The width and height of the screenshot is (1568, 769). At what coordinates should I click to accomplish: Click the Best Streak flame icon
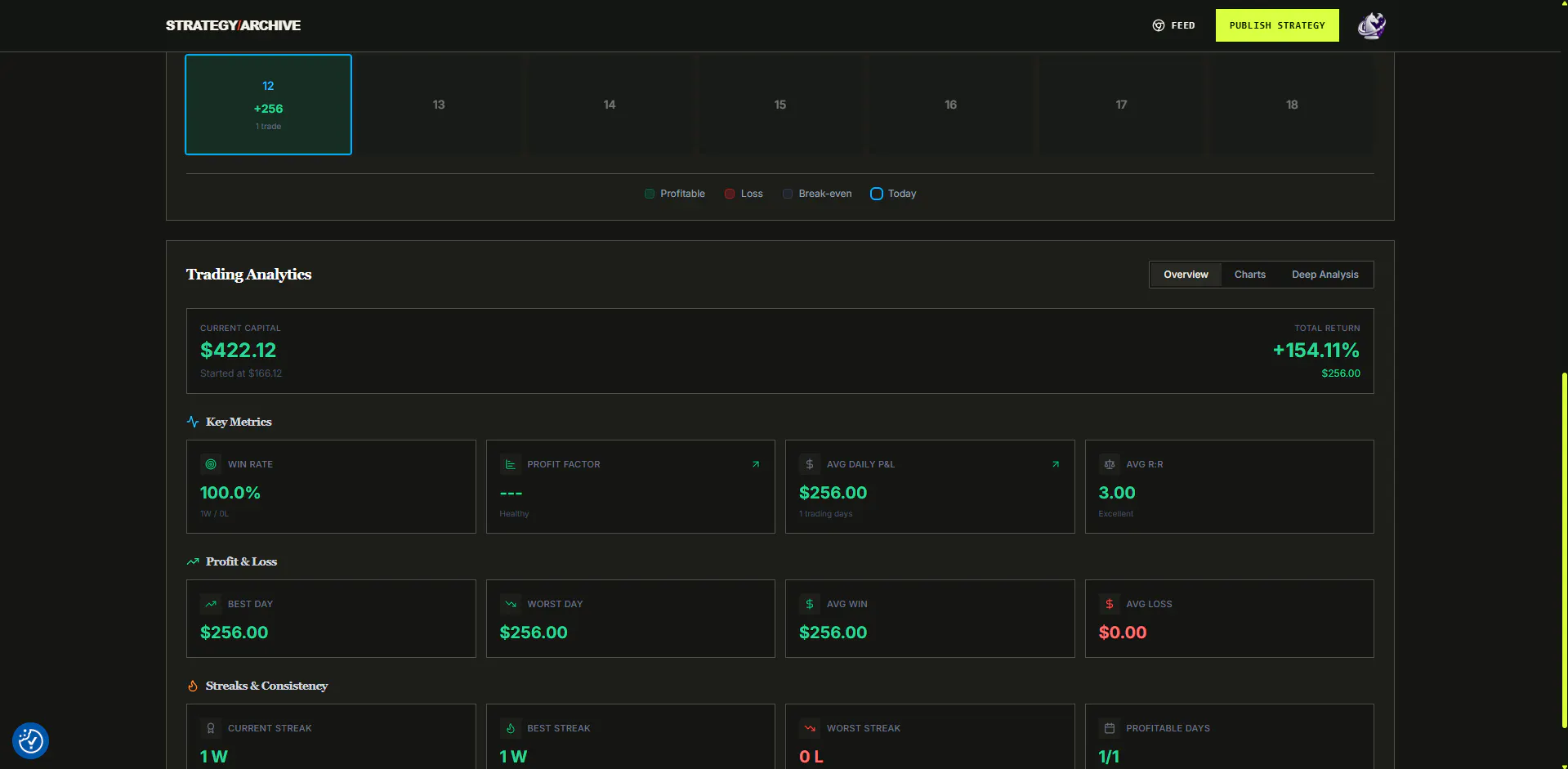(x=511, y=728)
